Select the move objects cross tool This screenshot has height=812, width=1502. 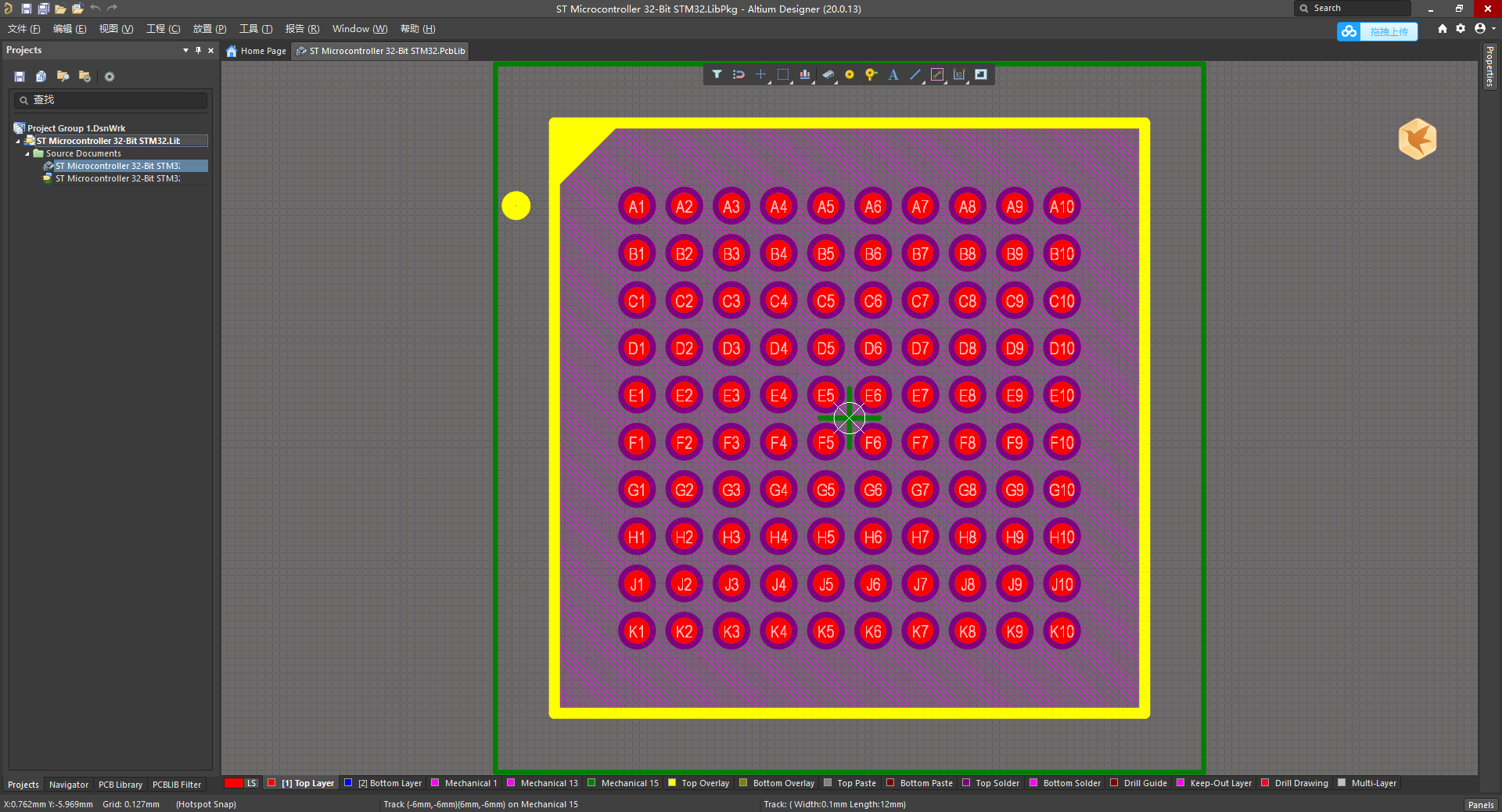[x=760, y=74]
